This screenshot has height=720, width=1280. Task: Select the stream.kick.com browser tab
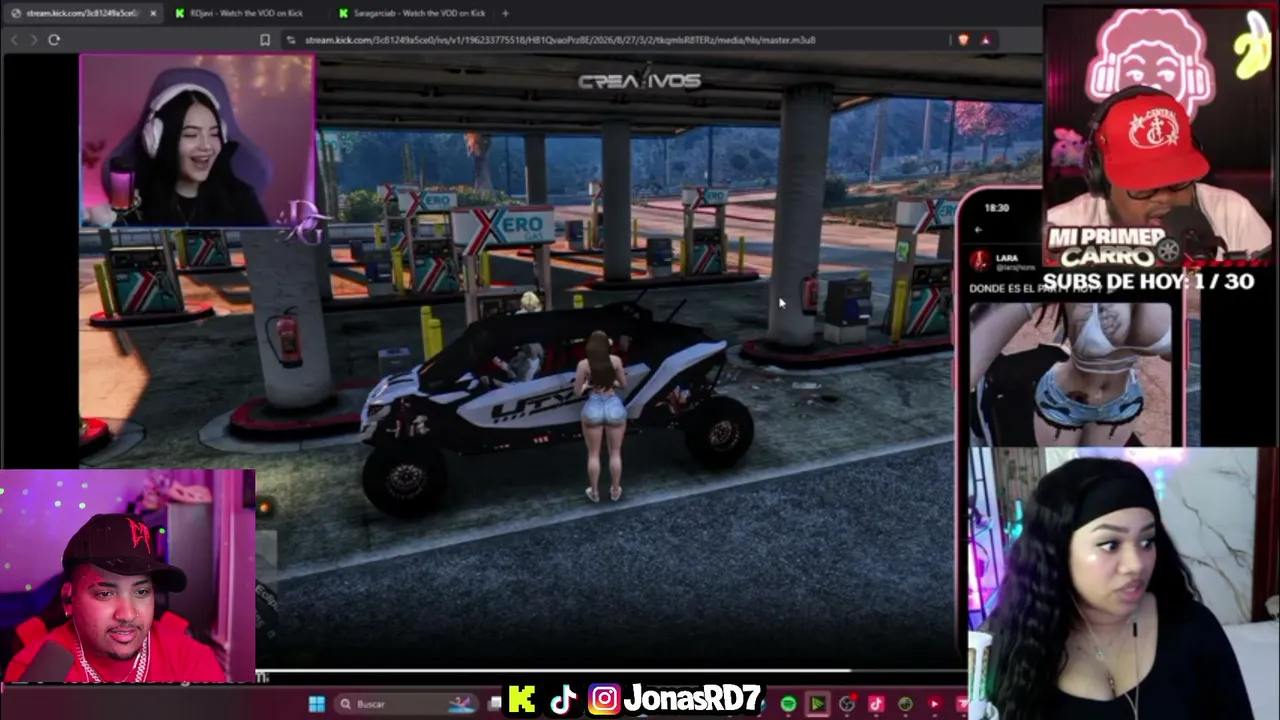(x=81, y=13)
